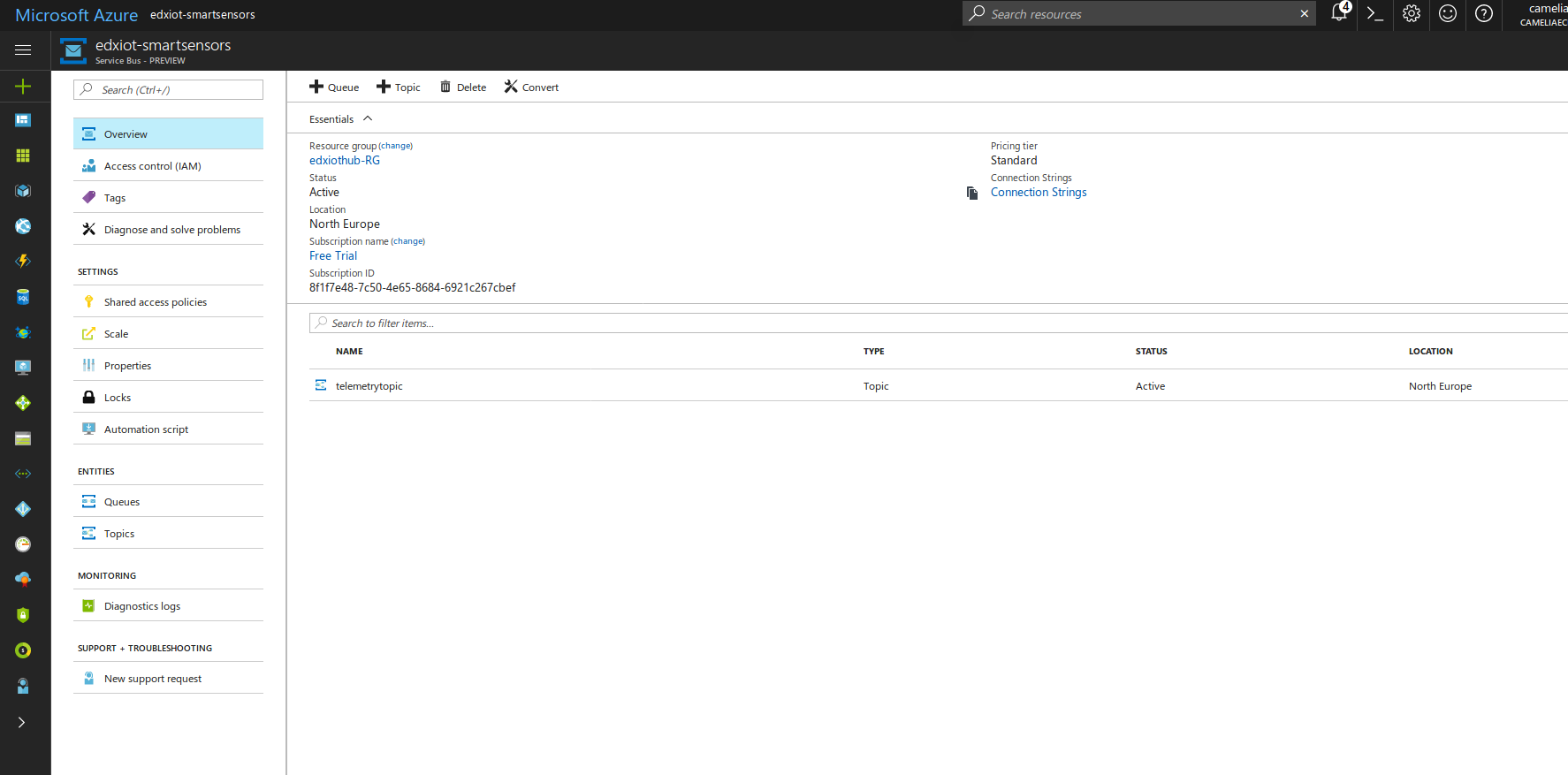Open SQL databases icon in sidebar
This screenshot has width=1568, height=775.
tap(23, 297)
